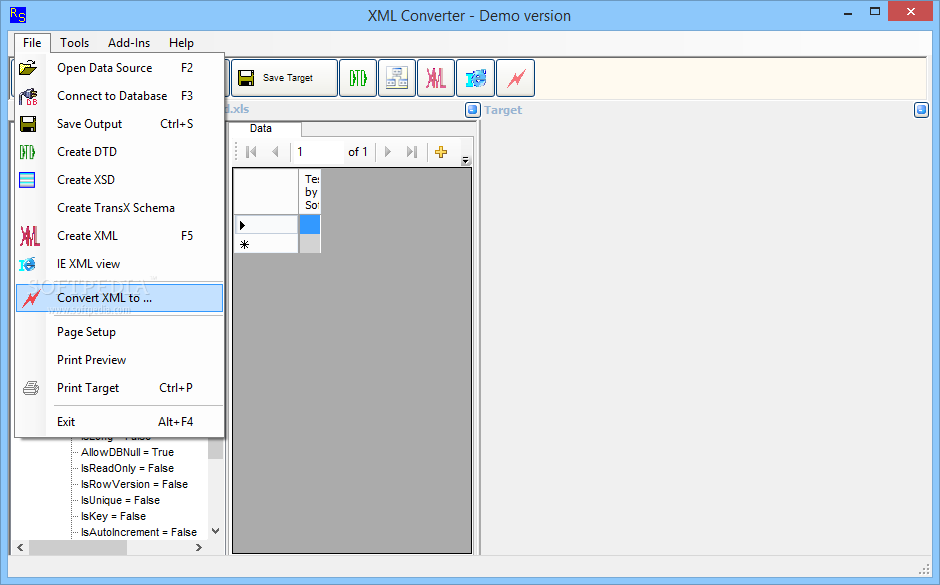Click tree horizontal scrollbar left arrow
Screen dimensions: 940x585
tap(20, 547)
